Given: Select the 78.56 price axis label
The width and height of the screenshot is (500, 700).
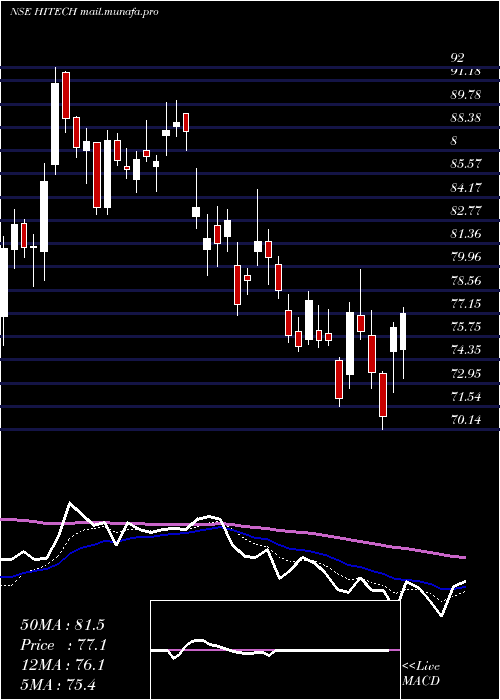Looking at the screenshot, I should click(x=466, y=281).
